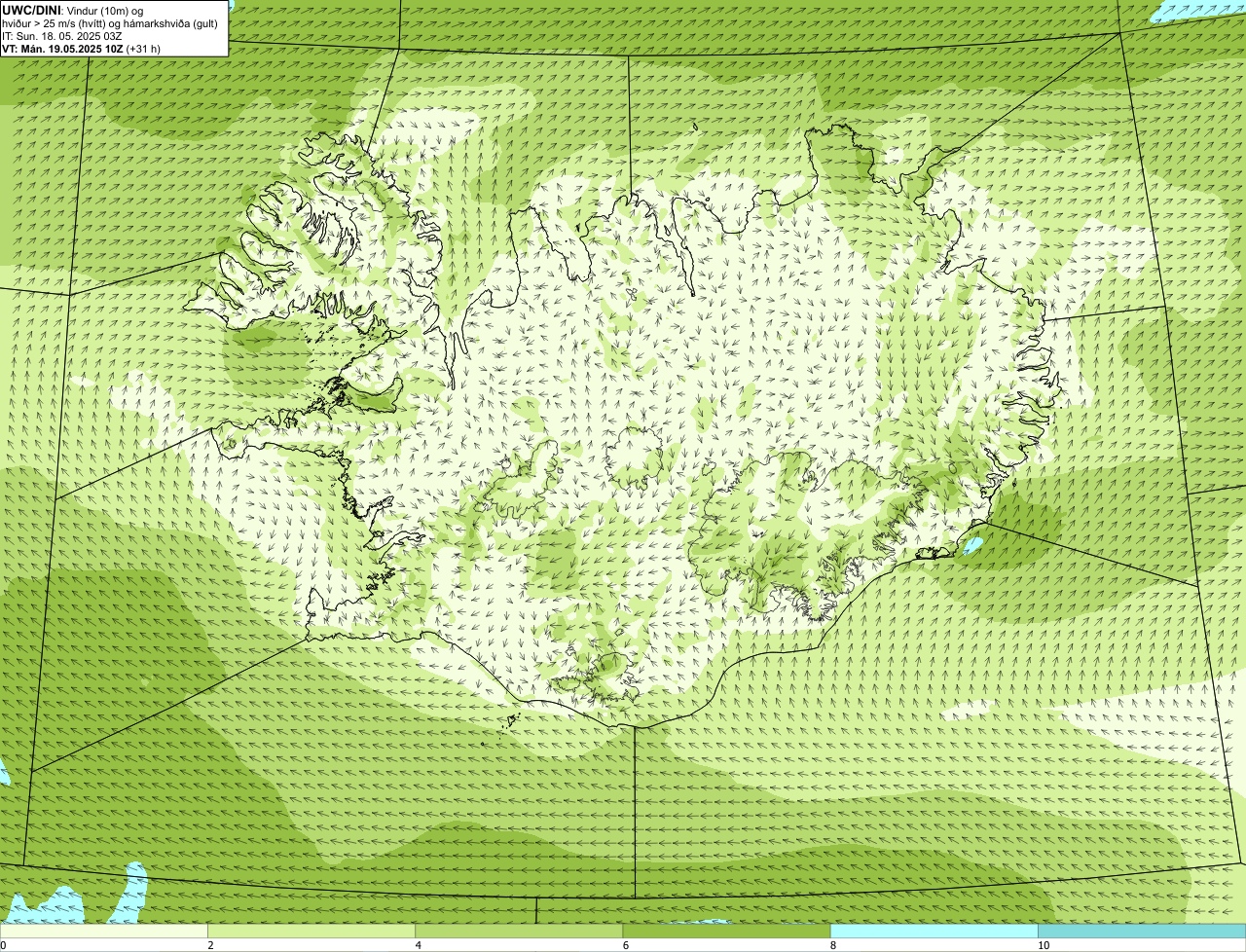Click the color scale label "8"
This screenshot has height=952, width=1246.
pyautogui.click(x=832, y=945)
